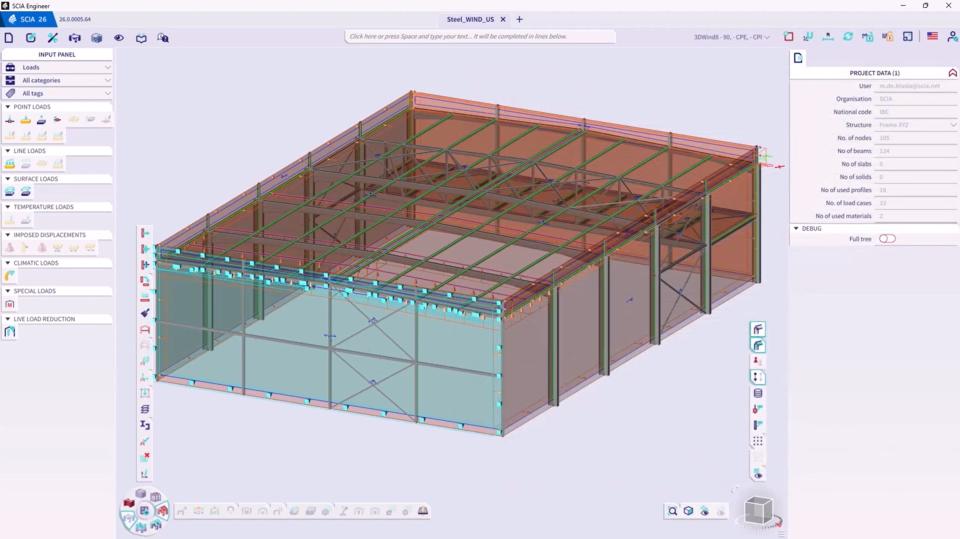Click the US flag language icon
960x539 pixels.
pyautogui.click(x=932, y=36)
